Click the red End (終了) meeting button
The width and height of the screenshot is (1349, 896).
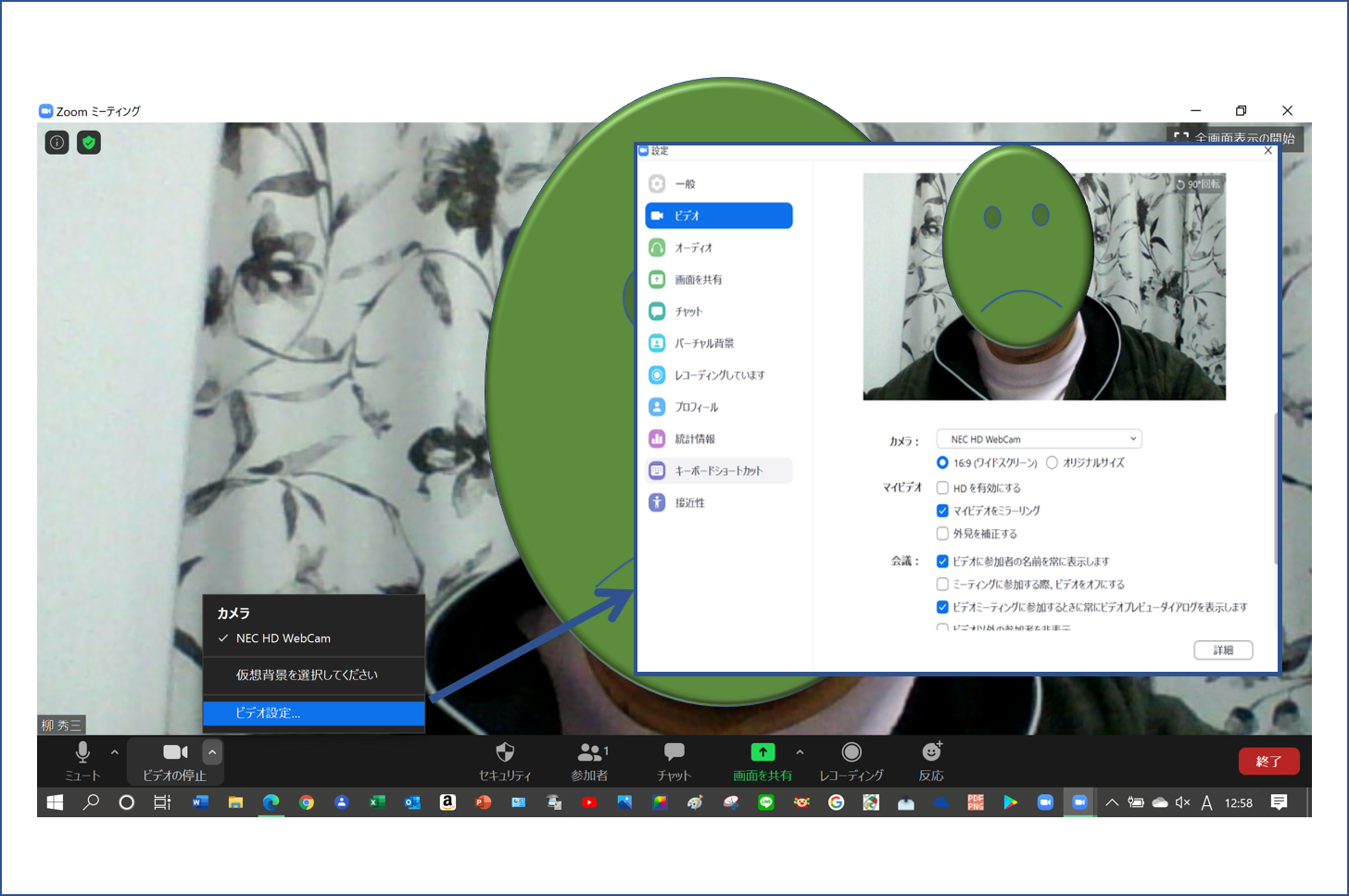[x=1269, y=761]
